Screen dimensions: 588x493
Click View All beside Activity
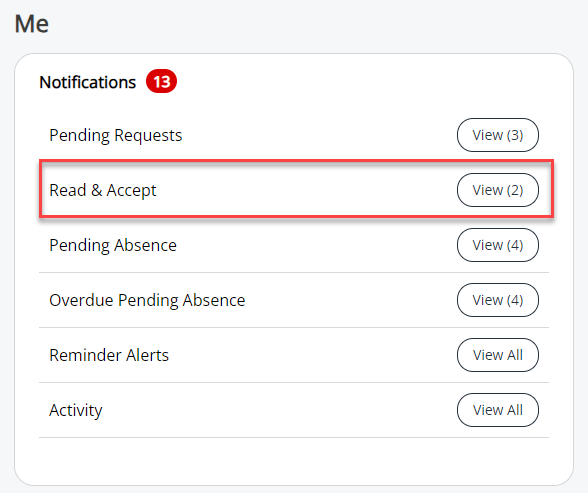click(x=498, y=410)
